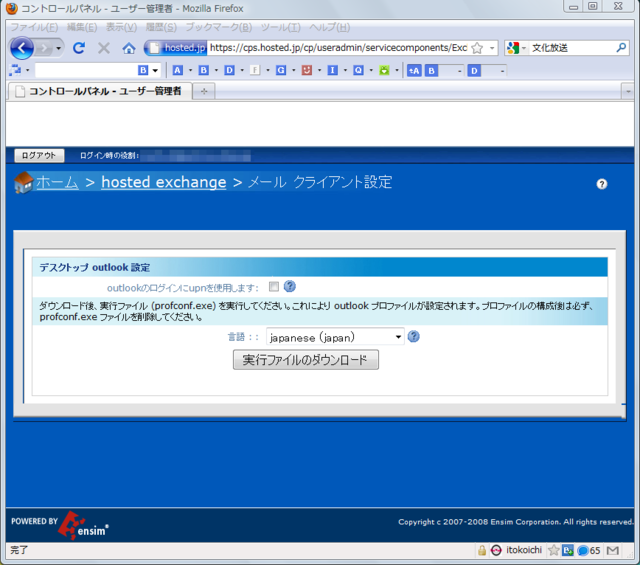Expand the dropdown beside the toolbar text field
The image size is (640, 565).
coord(155,70)
